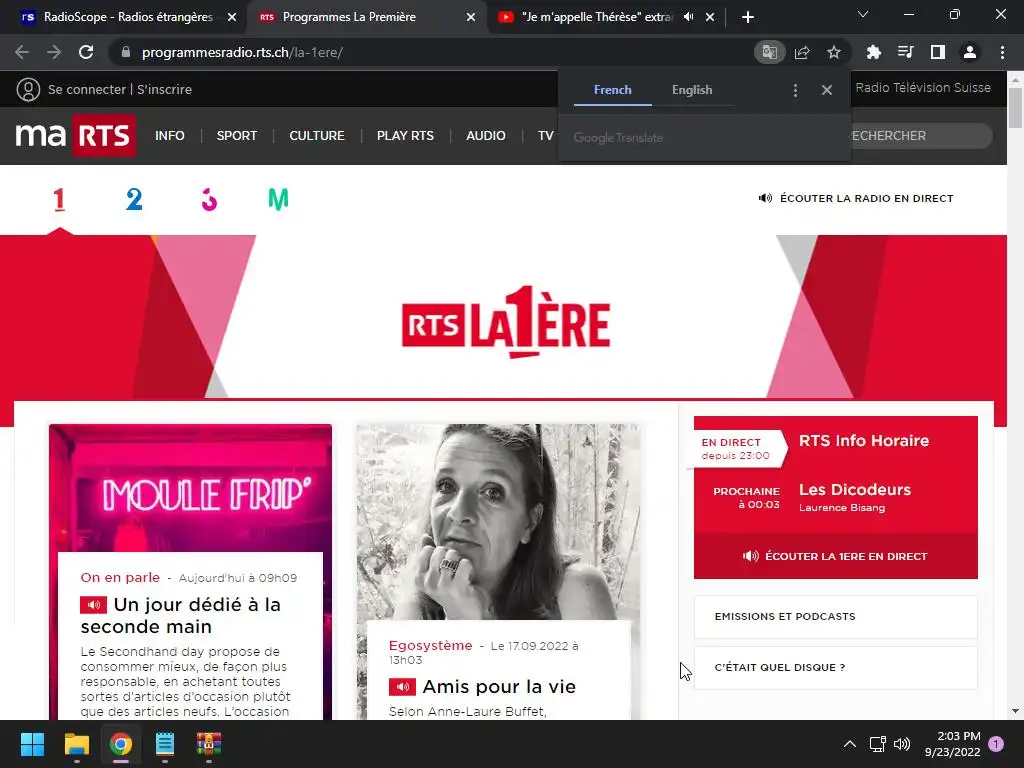Screen dimensions: 1024x768
Task: Select the Espace 2 channel icon
Action: click(x=134, y=199)
